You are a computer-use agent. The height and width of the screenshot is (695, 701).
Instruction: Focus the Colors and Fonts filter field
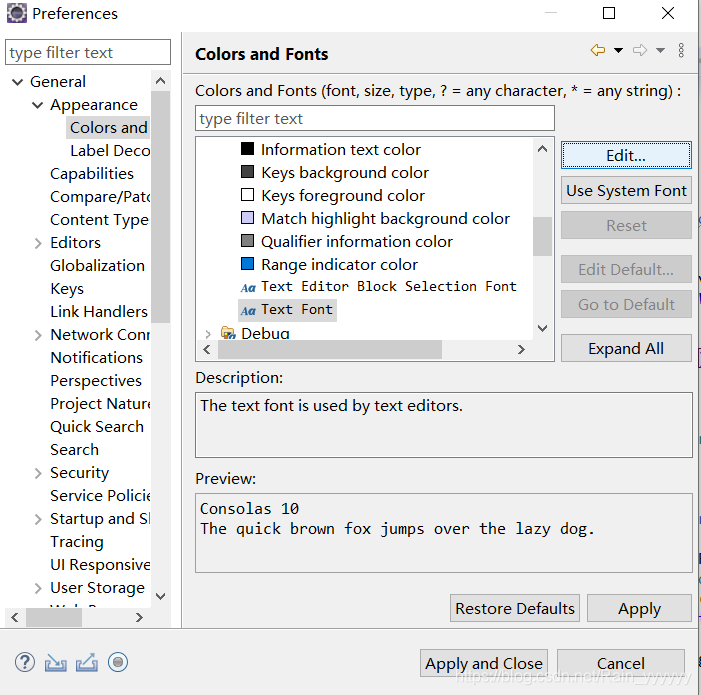(x=375, y=118)
